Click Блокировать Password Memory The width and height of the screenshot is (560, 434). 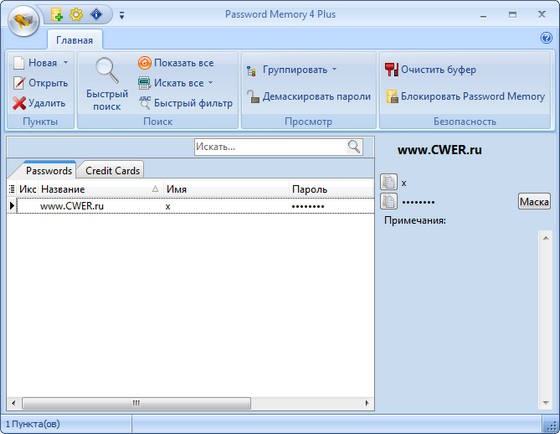pyautogui.click(x=465, y=96)
